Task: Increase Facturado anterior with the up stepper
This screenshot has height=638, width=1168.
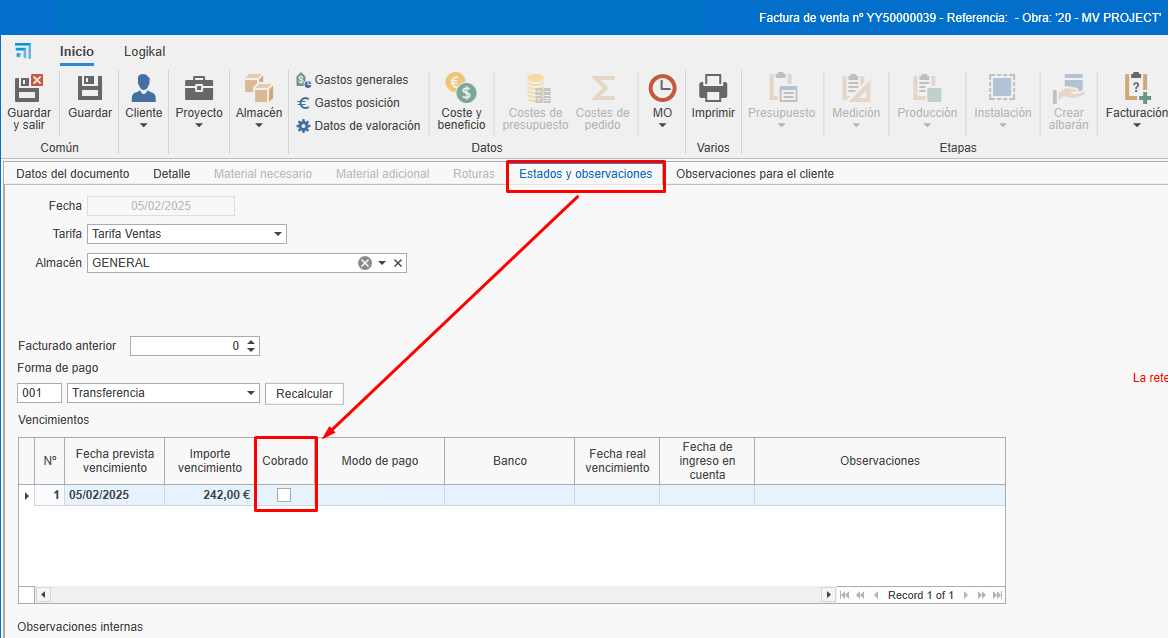Action: (x=252, y=341)
